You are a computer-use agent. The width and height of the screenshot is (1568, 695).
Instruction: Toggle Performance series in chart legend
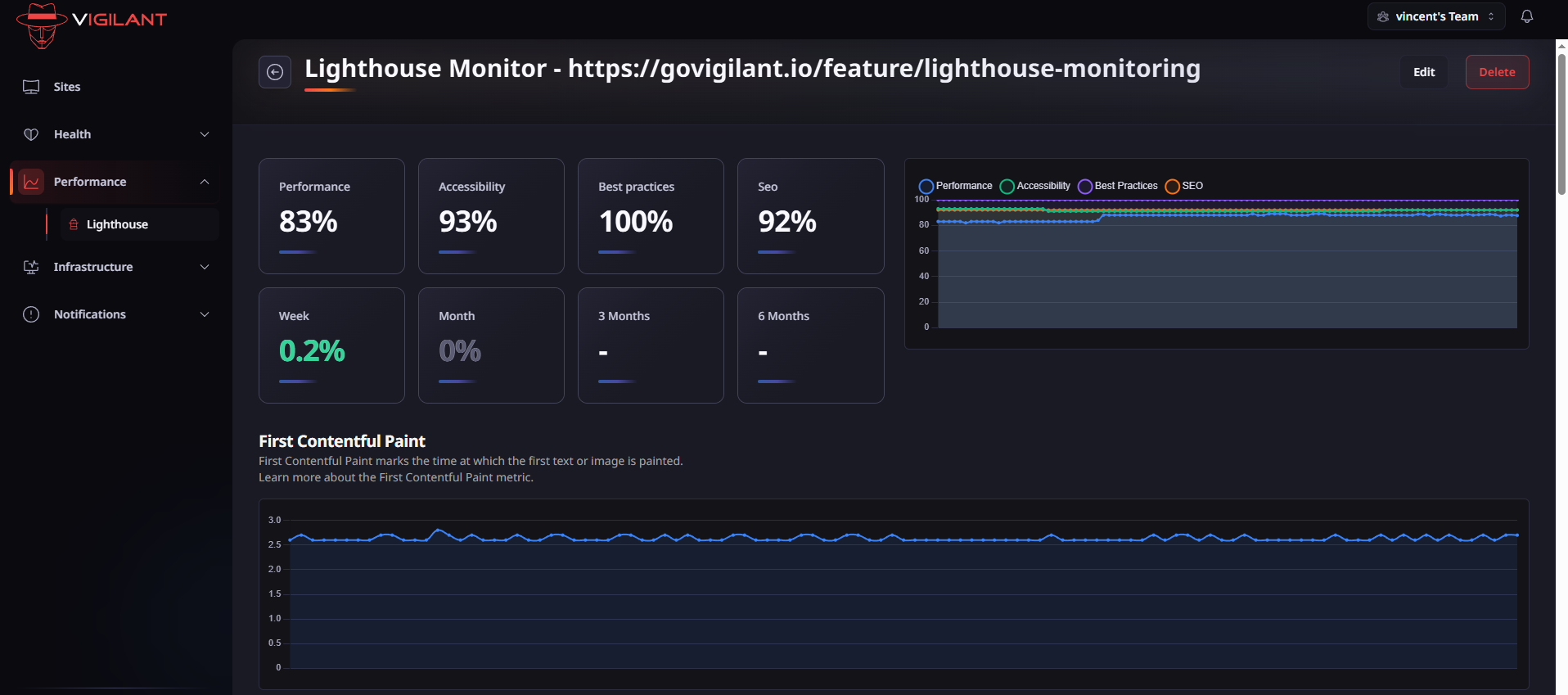[926, 187]
